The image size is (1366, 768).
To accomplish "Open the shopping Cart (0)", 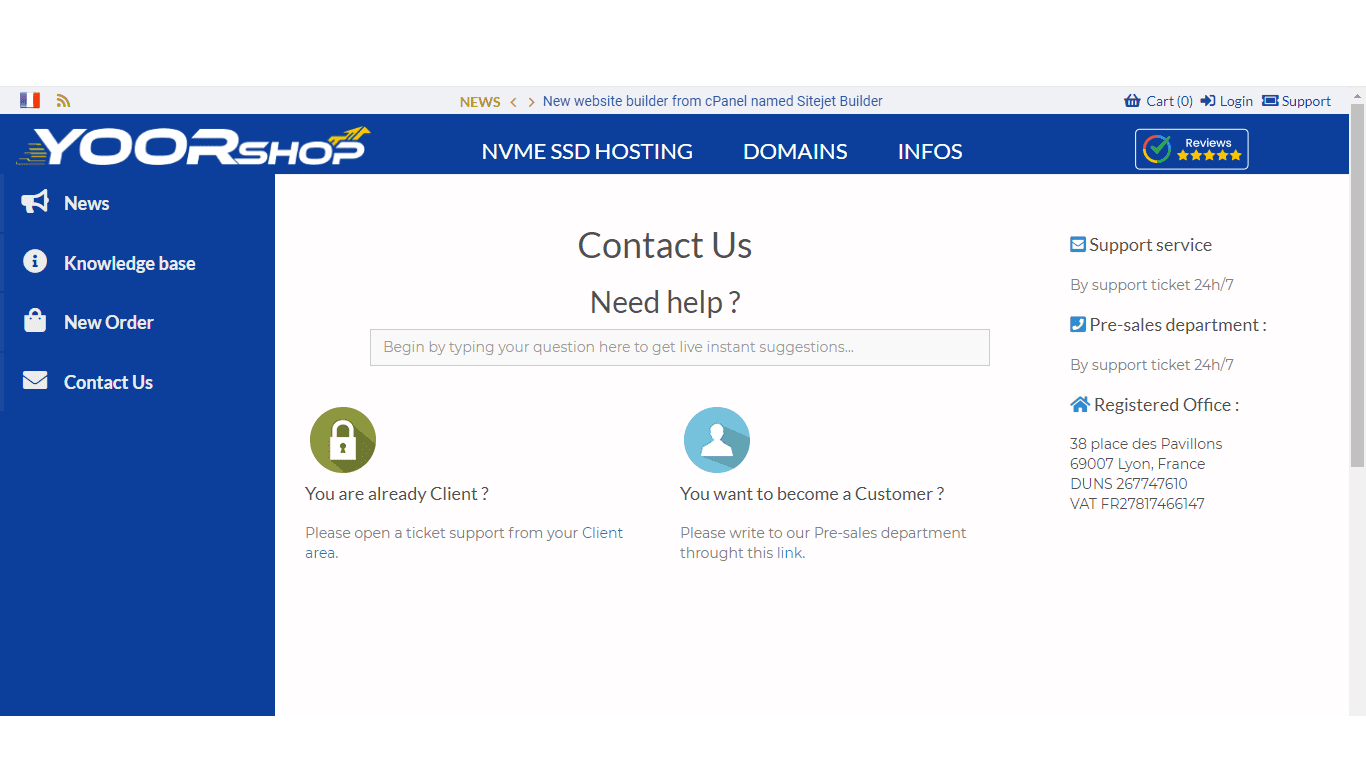I will point(1169,101).
